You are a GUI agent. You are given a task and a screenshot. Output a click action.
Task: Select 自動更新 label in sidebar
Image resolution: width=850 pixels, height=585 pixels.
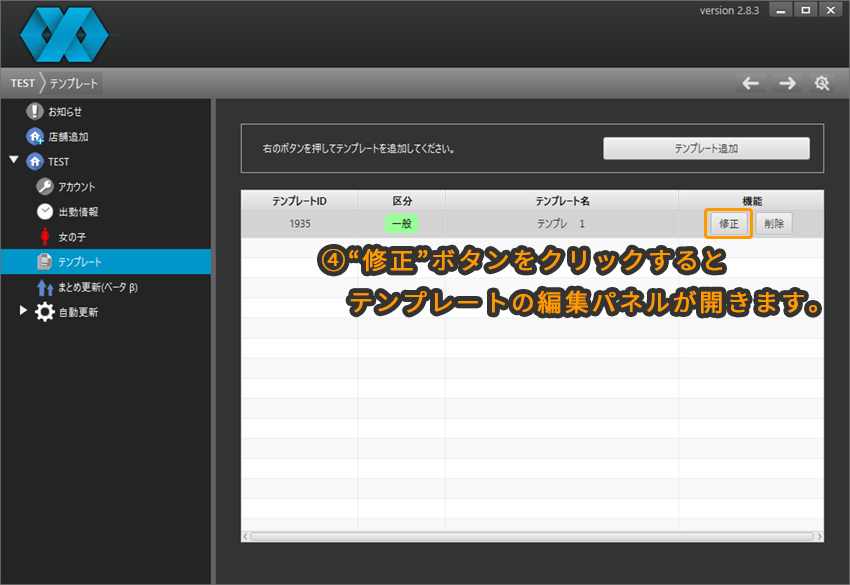click(x=79, y=312)
